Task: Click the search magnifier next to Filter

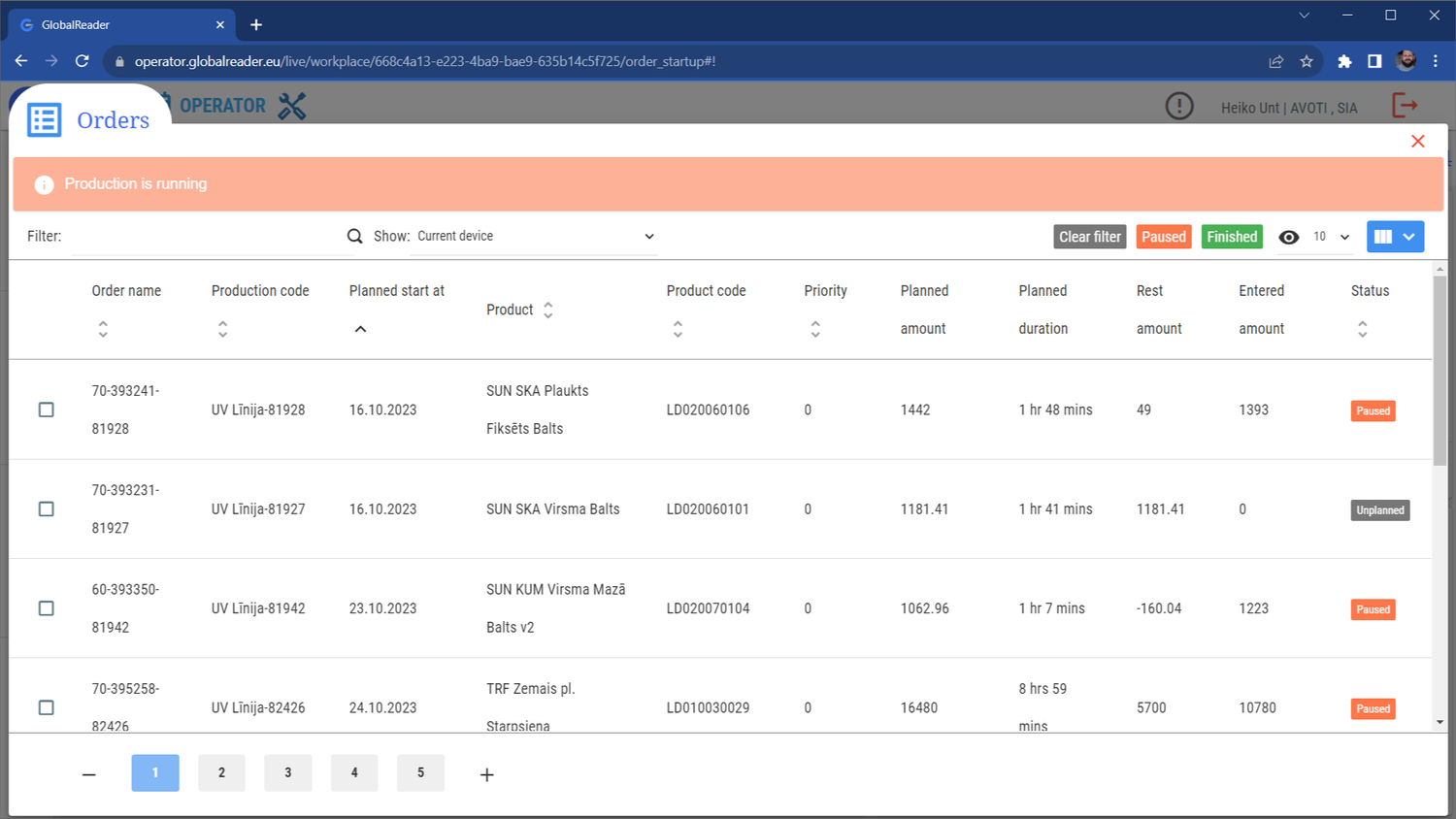Action: coord(353,236)
